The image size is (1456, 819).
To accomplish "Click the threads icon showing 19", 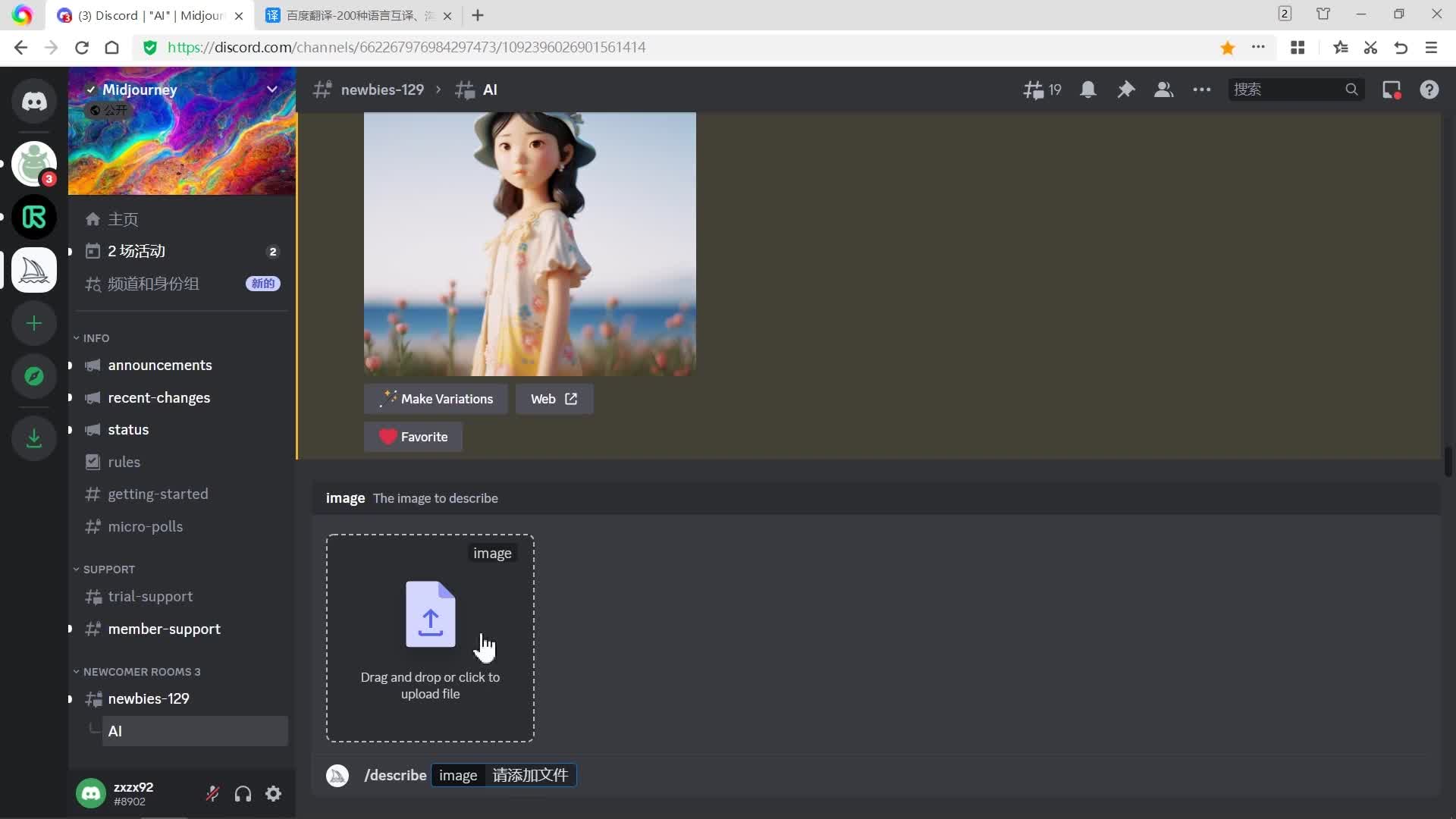I will (1042, 89).
